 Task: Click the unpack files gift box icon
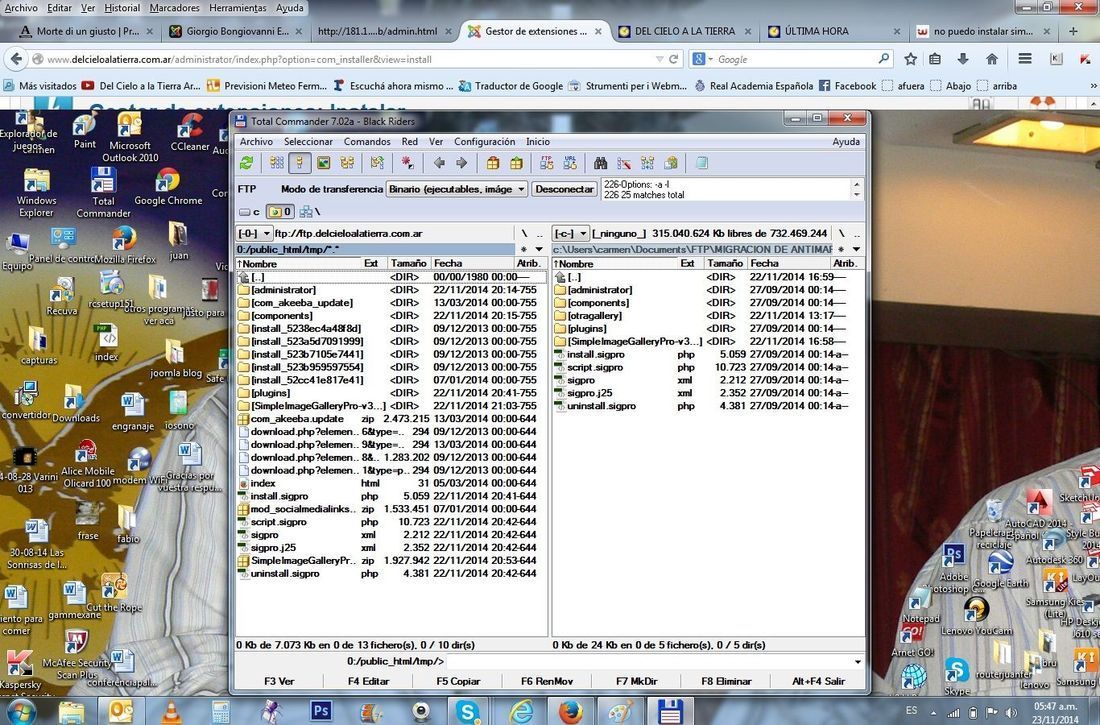click(x=516, y=164)
